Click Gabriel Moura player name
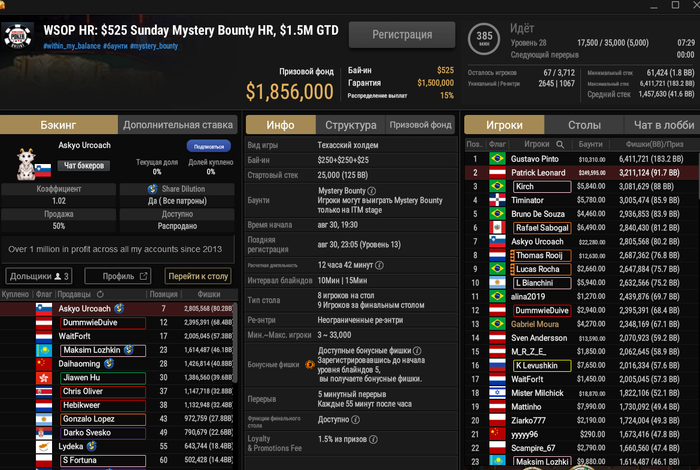The height and width of the screenshot is (470, 700). [x=534, y=324]
